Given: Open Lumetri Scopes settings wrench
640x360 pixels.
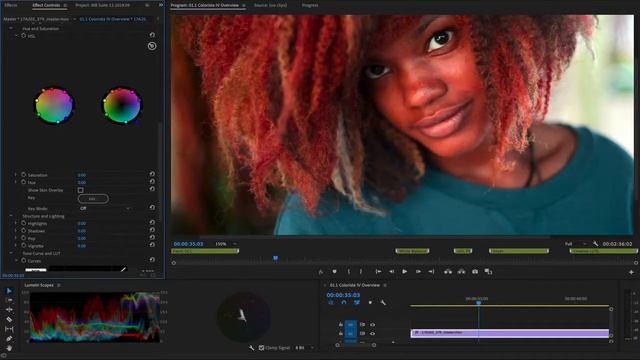Looking at the screenshot, I should point(251,348).
